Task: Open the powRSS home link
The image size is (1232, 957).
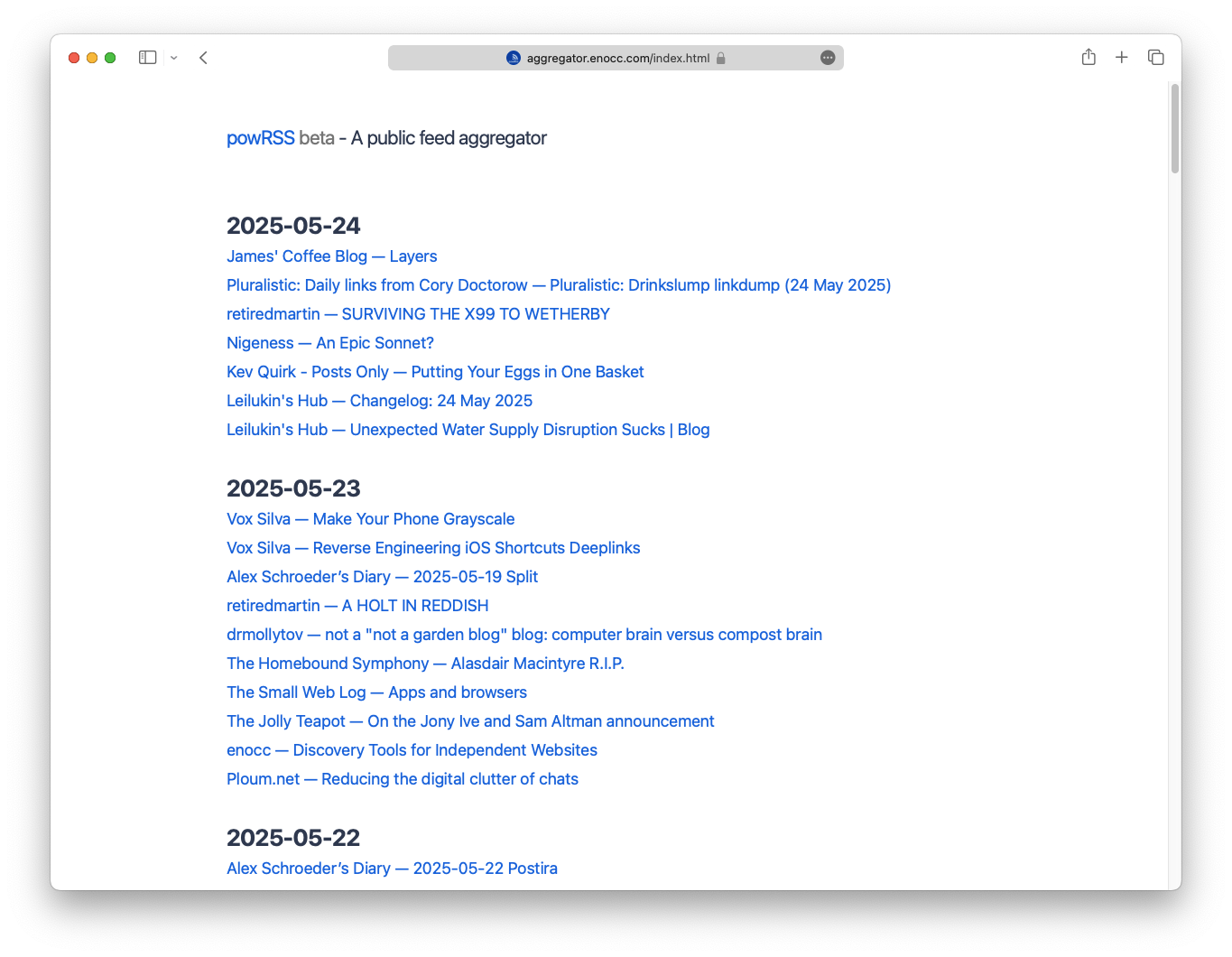Action: point(260,138)
